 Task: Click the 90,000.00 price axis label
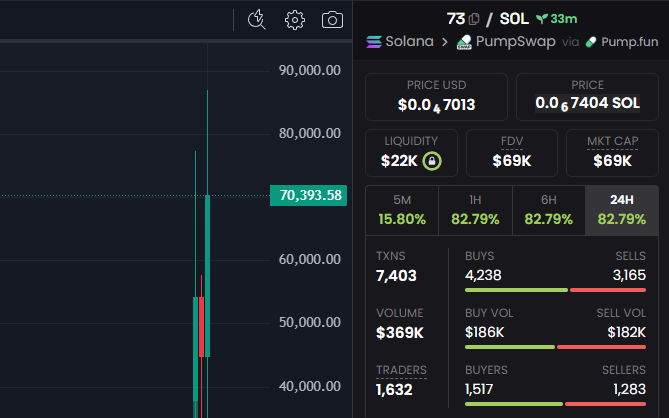(x=310, y=70)
